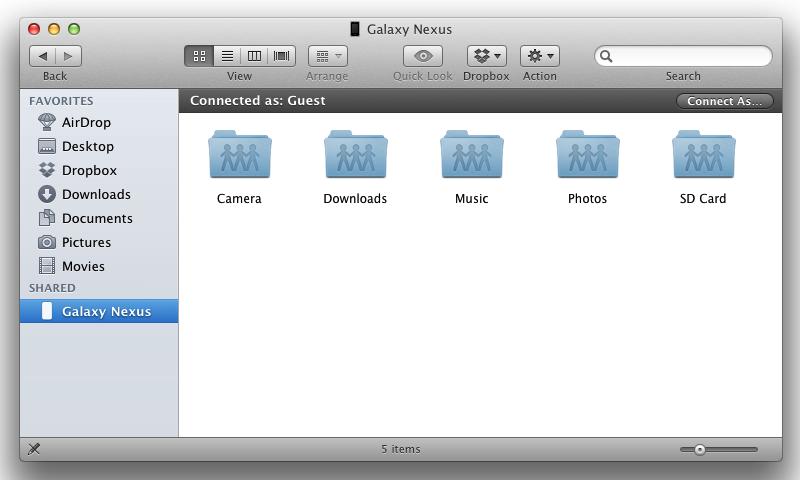Click into the Search field
800x480 pixels.
coord(683,56)
